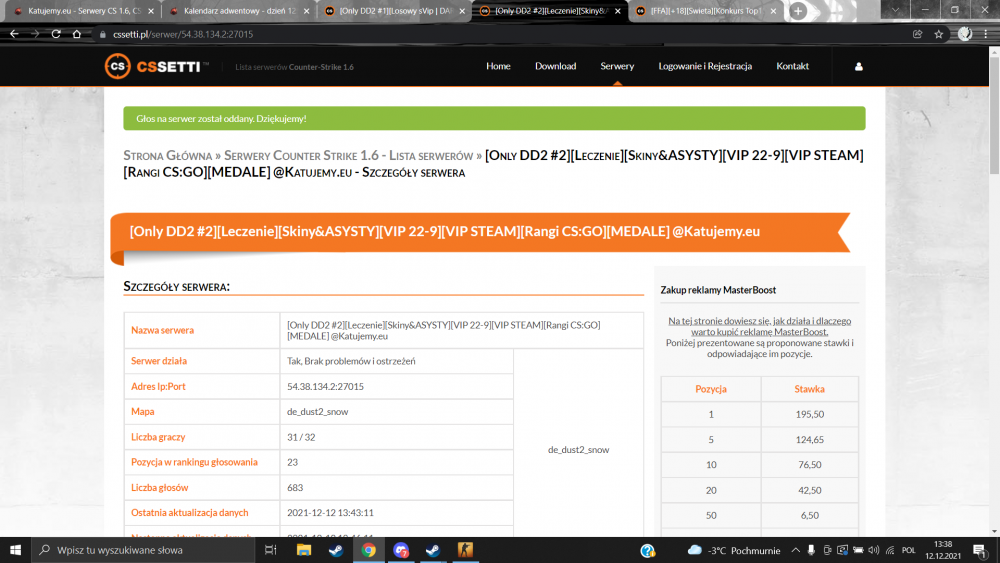The width and height of the screenshot is (1000, 563).
Task: Click the green vote confirmation message
Action: click(x=494, y=119)
